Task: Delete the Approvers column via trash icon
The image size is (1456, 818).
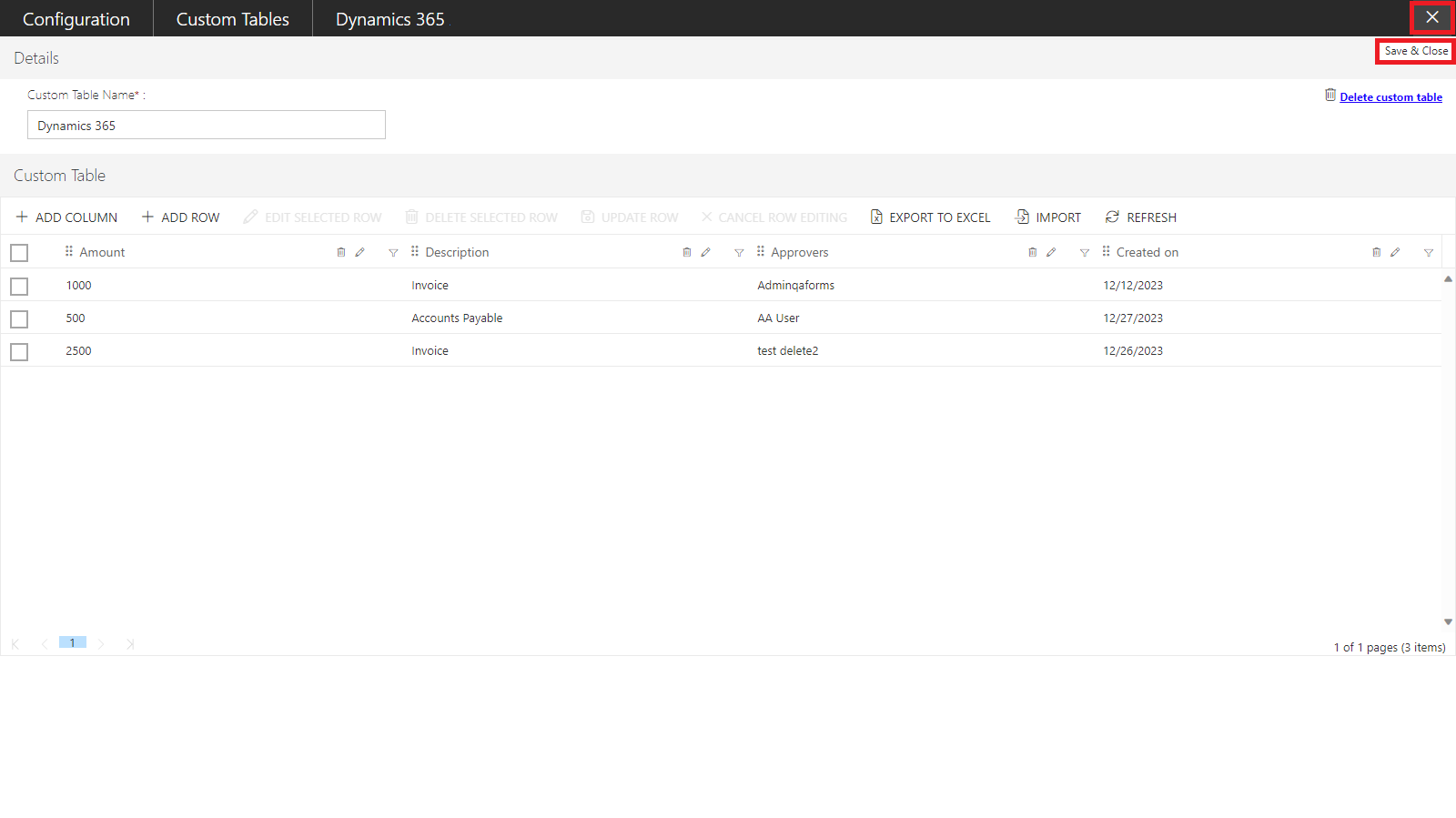Action: [x=1033, y=253]
